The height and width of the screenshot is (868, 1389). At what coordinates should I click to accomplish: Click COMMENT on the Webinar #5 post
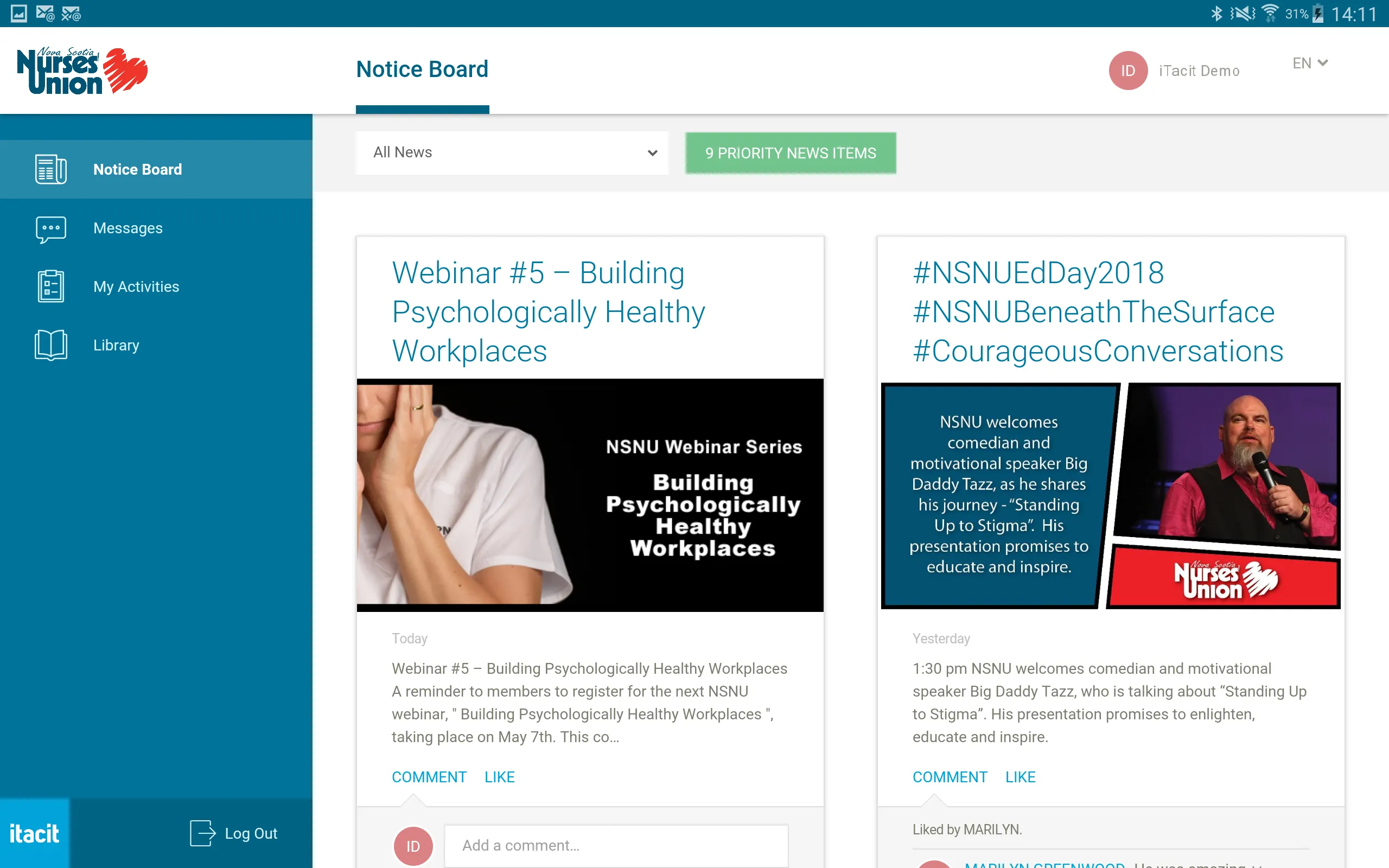click(x=429, y=777)
